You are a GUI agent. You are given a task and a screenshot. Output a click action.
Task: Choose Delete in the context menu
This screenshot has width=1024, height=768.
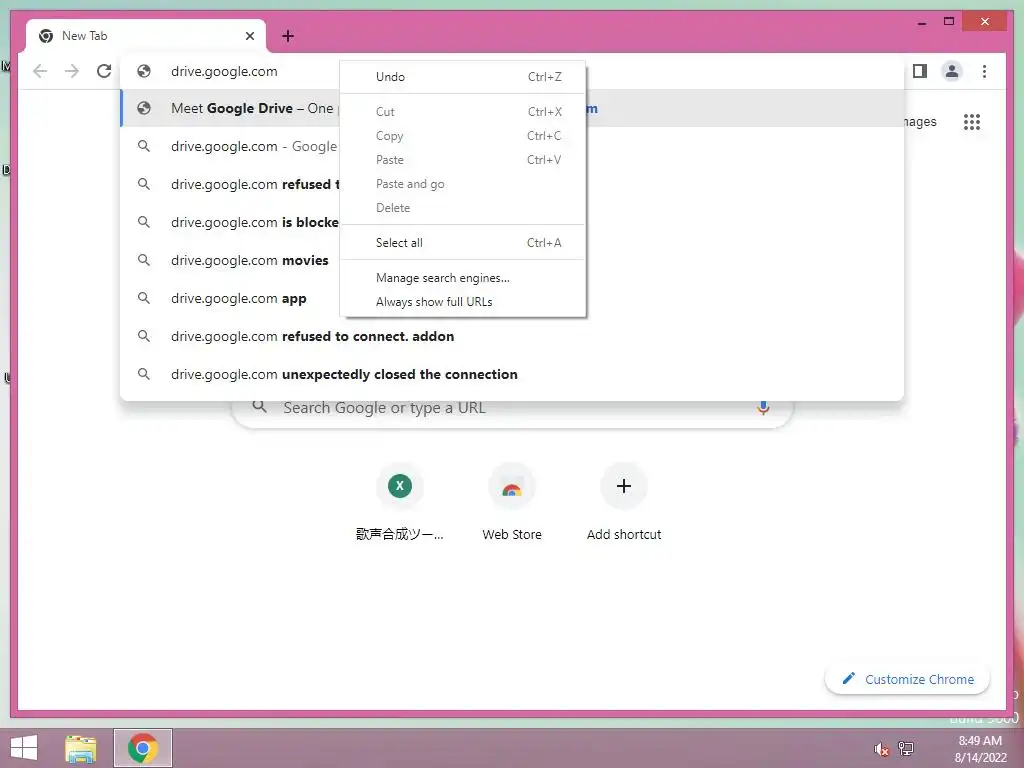pos(462,208)
